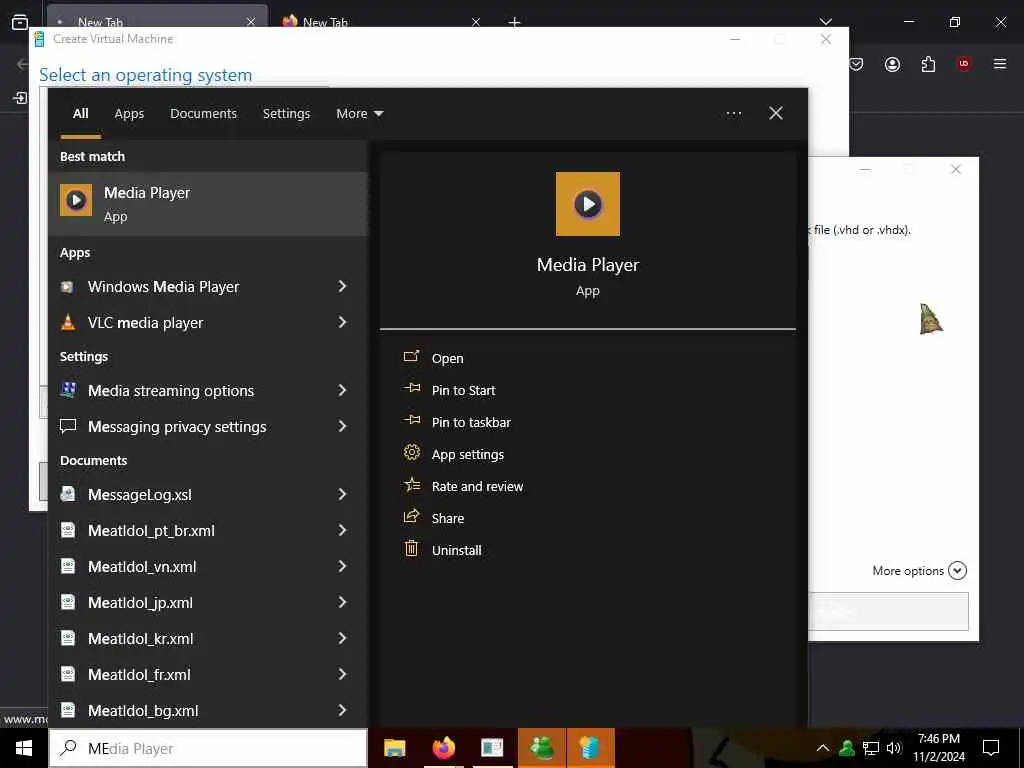
Task: Click the Windows Media Player app icon
Action: click(67, 287)
